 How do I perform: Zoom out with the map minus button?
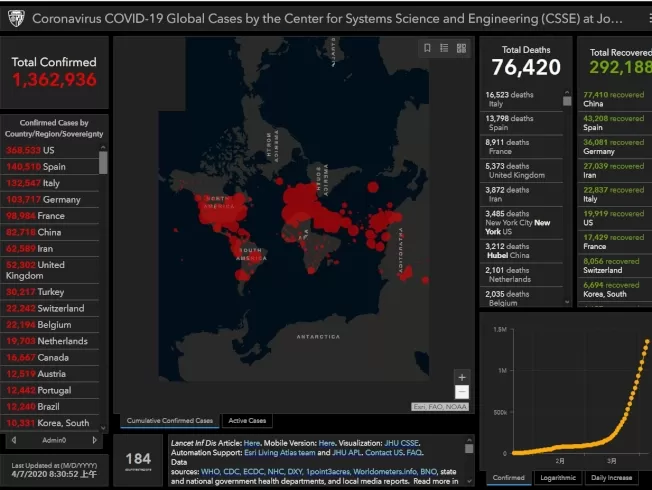[462, 392]
